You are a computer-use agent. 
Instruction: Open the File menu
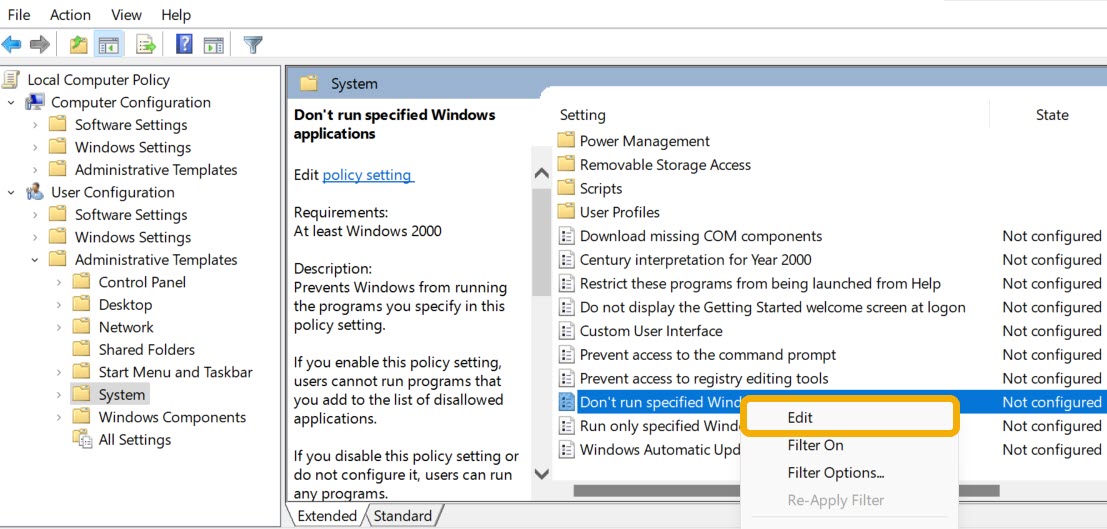coord(19,14)
